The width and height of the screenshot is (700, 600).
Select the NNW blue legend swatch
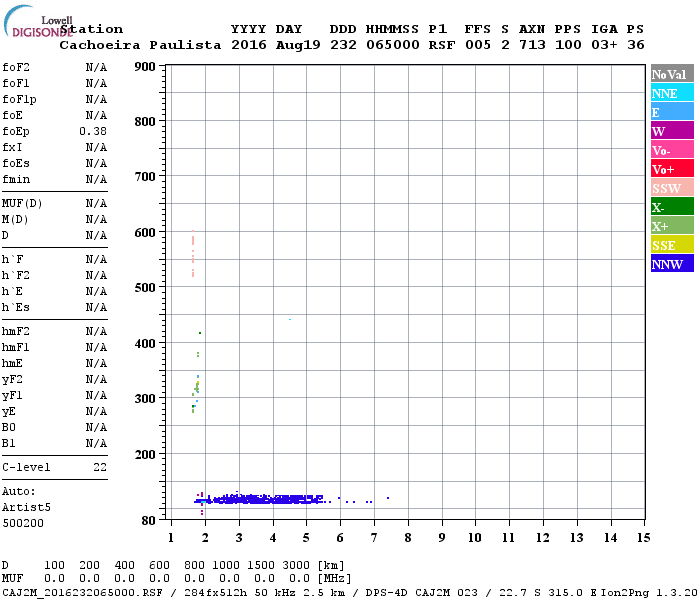[x=672, y=263]
